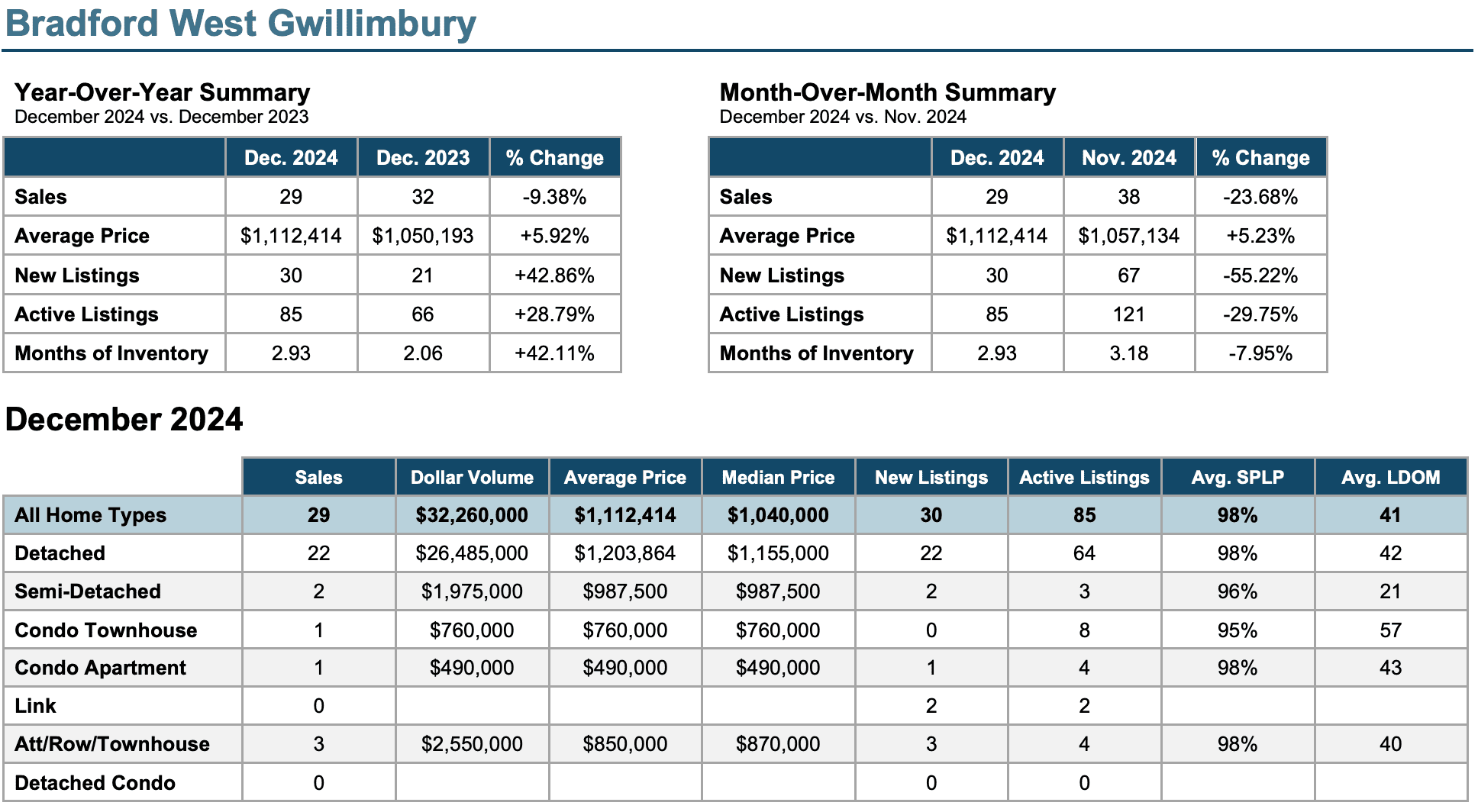The image size is (1478, 812).
Task: Click the All Home Types row label
Action: point(90,515)
